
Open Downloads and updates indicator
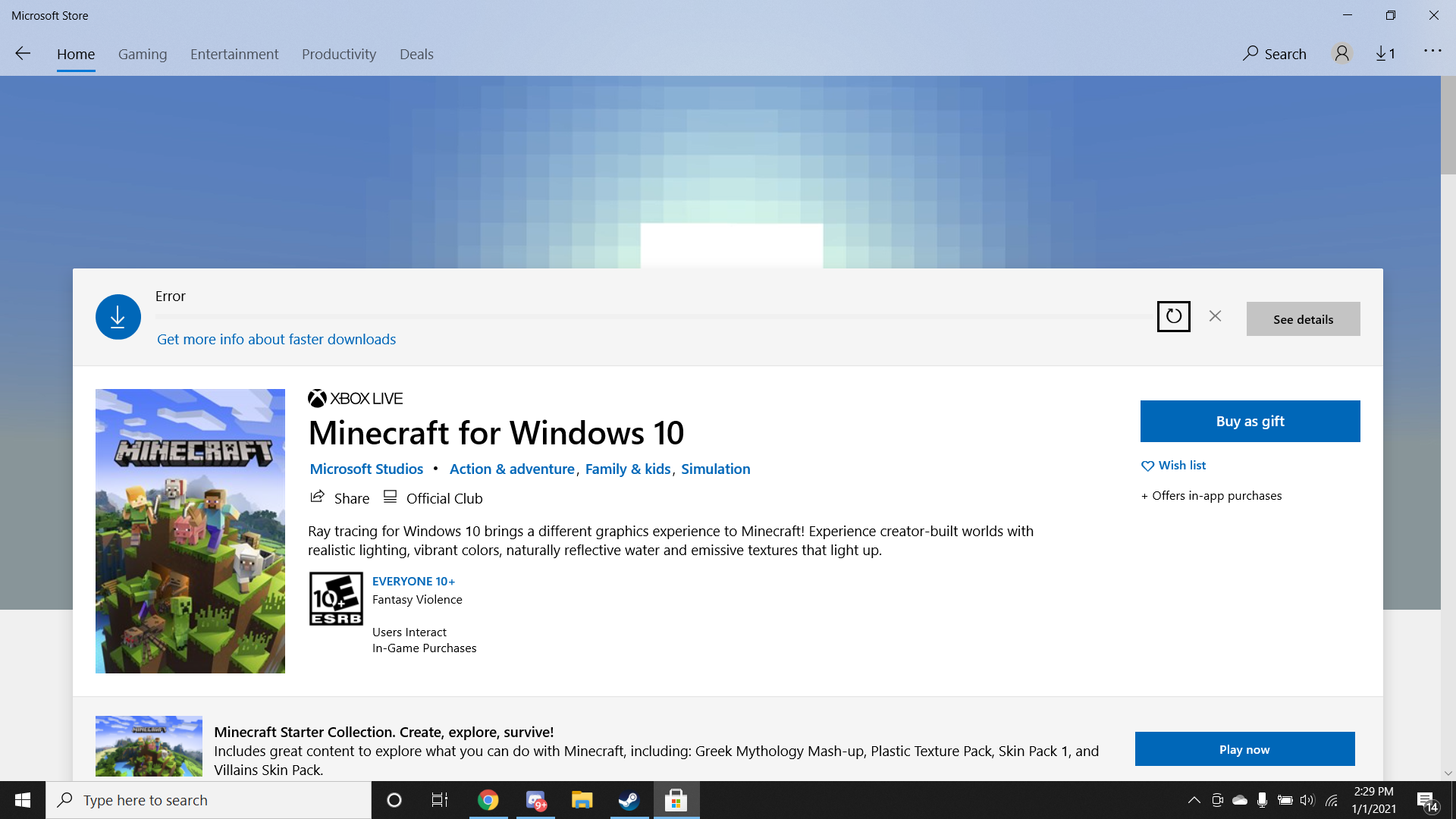(x=1385, y=53)
